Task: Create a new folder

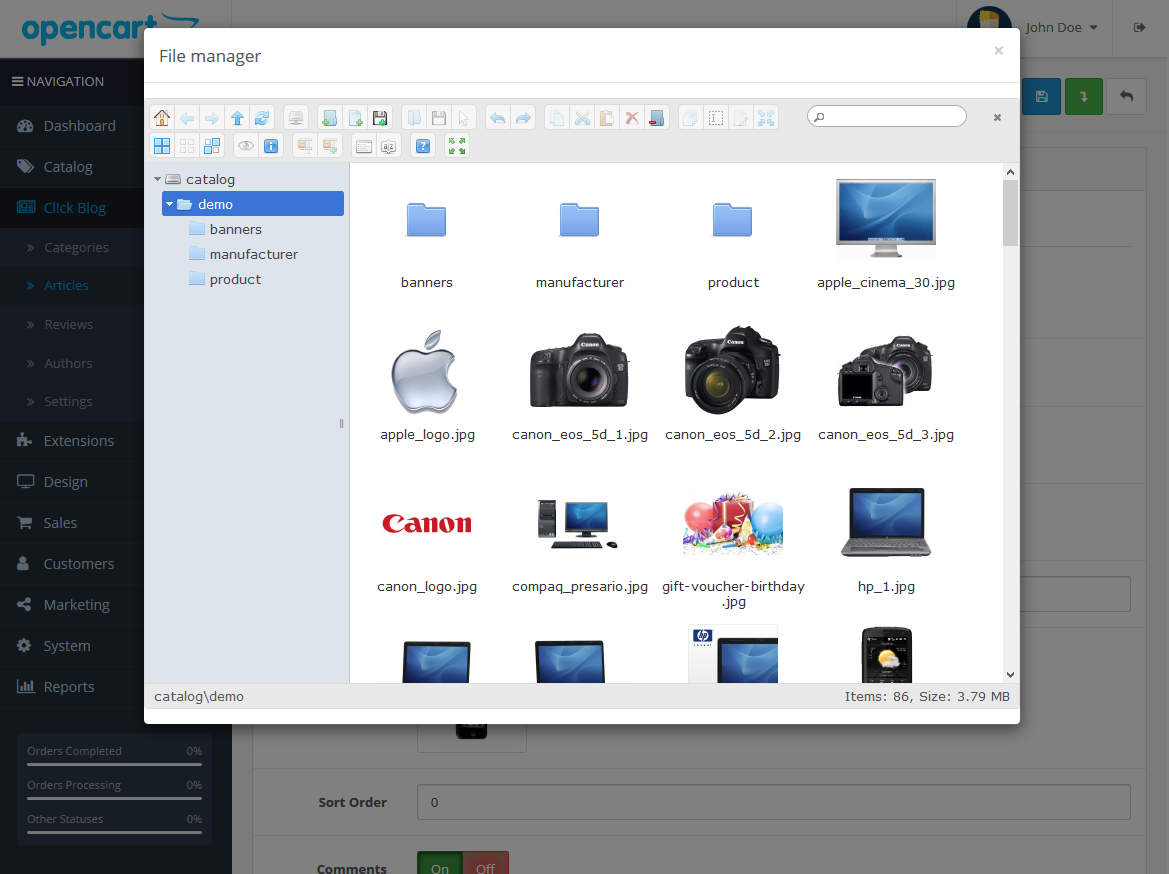Action: 329,118
